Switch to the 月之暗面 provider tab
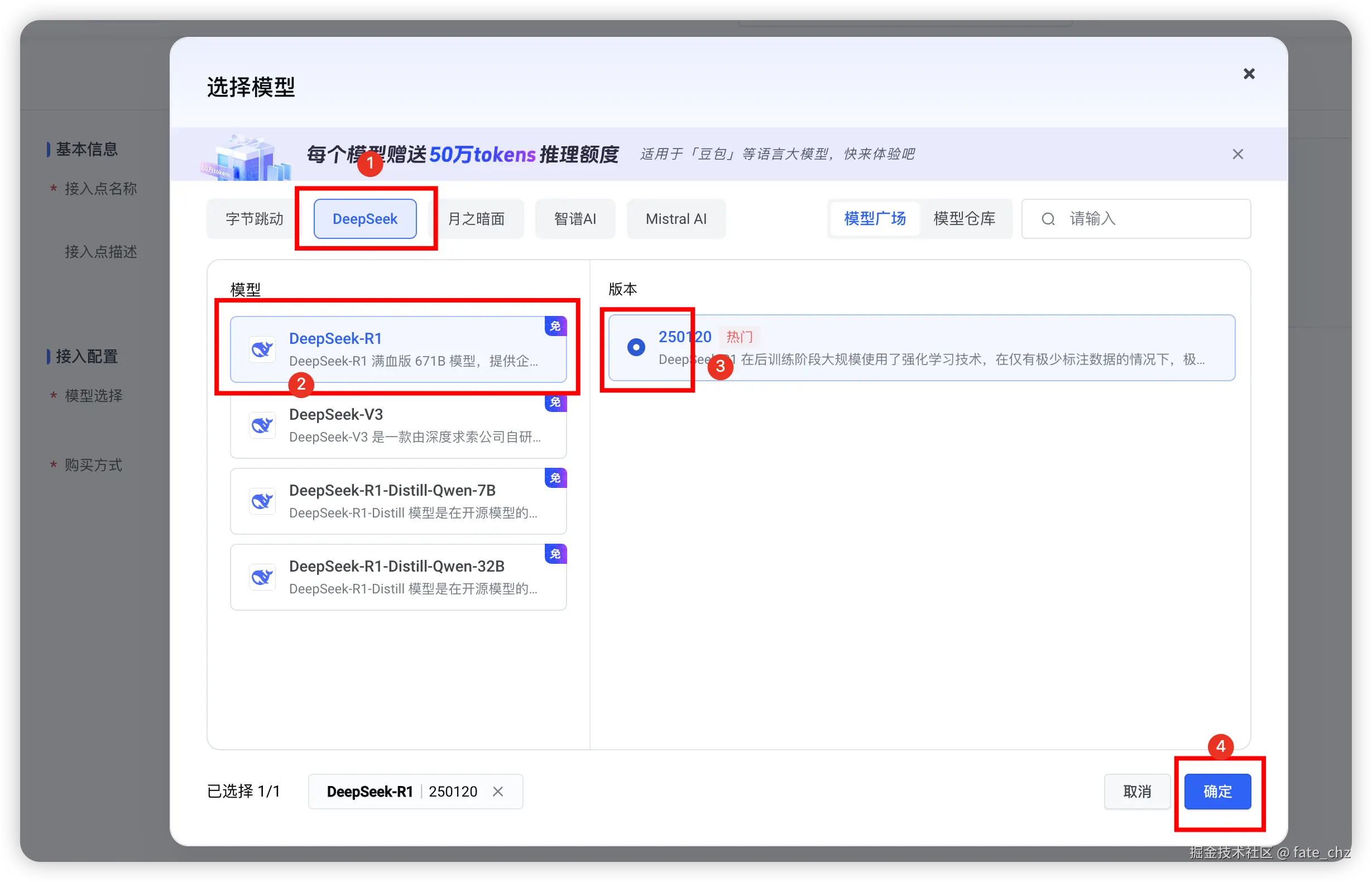Viewport: 1372px width, 882px height. pos(476,219)
